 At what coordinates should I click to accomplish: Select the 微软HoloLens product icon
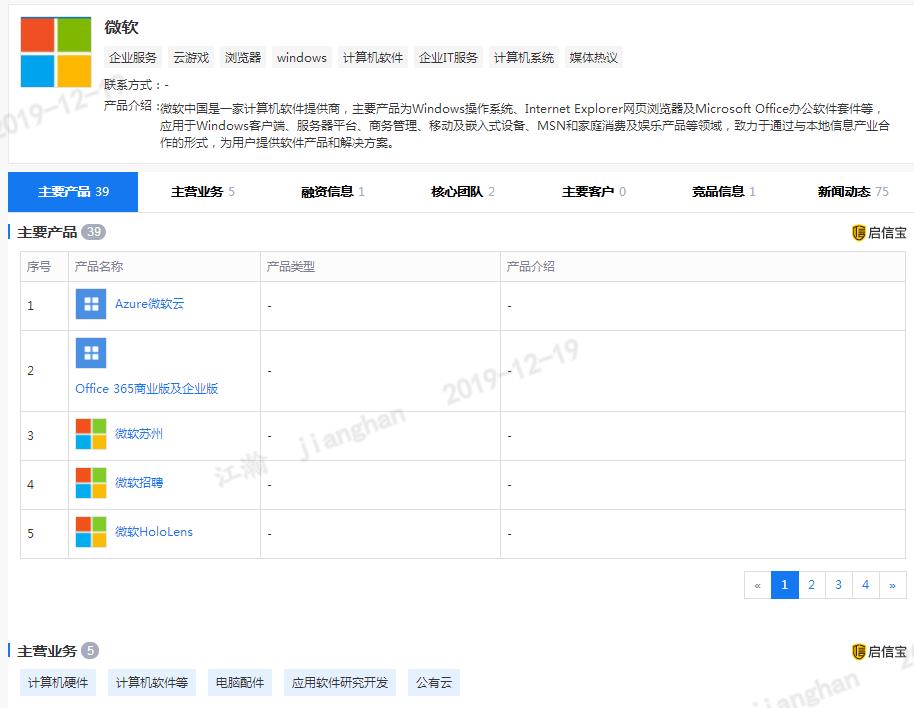pyautogui.click(x=90, y=532)
